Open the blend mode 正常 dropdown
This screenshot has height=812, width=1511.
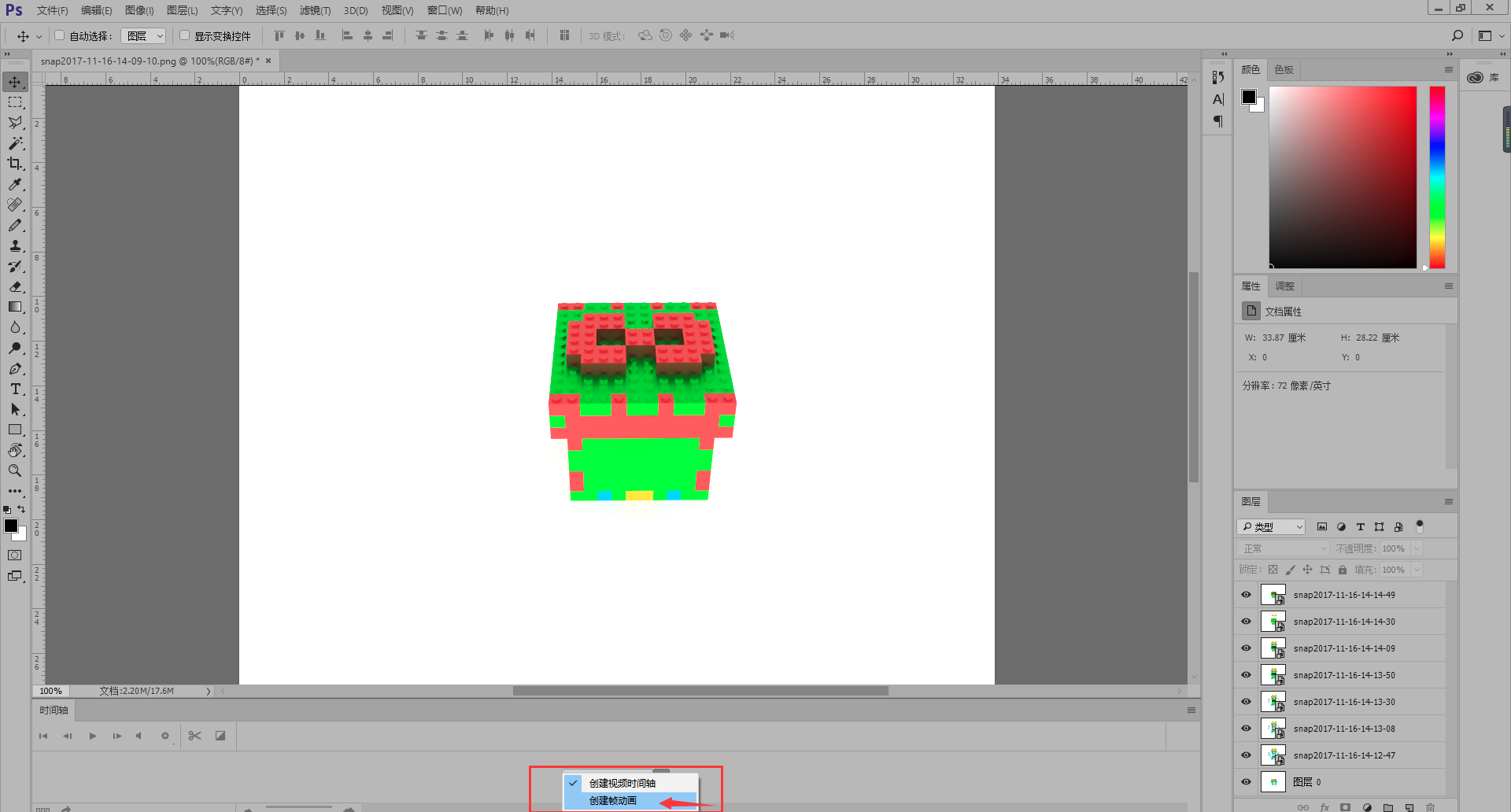coord(1283,548)
